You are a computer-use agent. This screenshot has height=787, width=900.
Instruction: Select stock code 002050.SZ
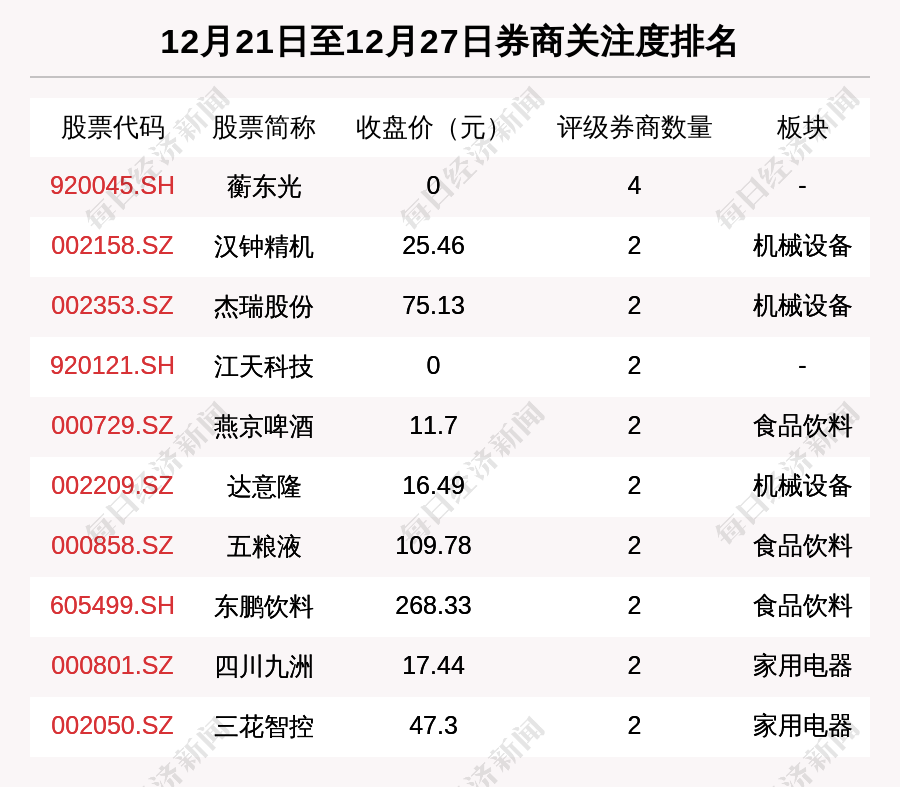112,726
